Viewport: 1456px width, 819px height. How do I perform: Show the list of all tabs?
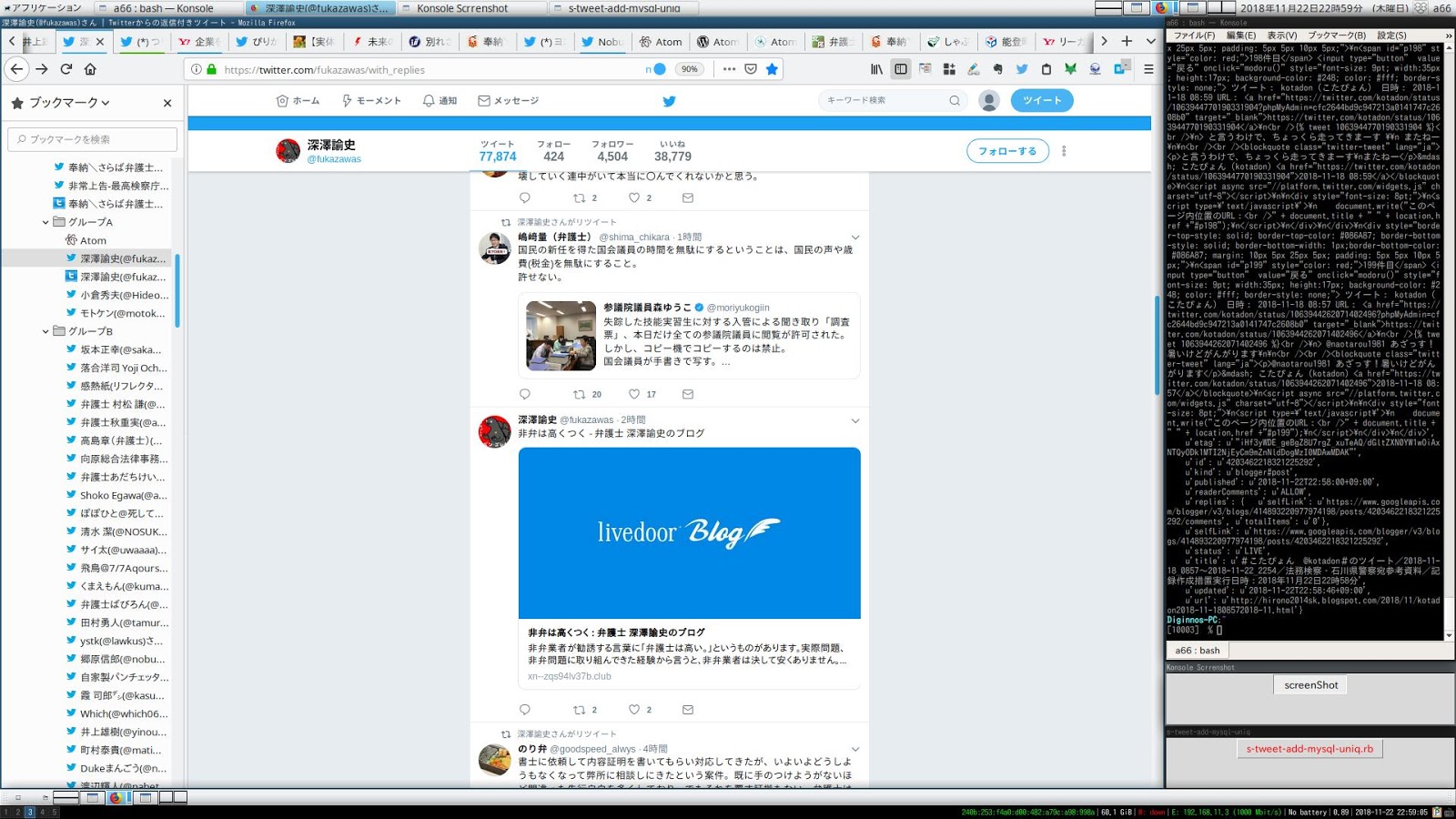(x=1150, y=41)
